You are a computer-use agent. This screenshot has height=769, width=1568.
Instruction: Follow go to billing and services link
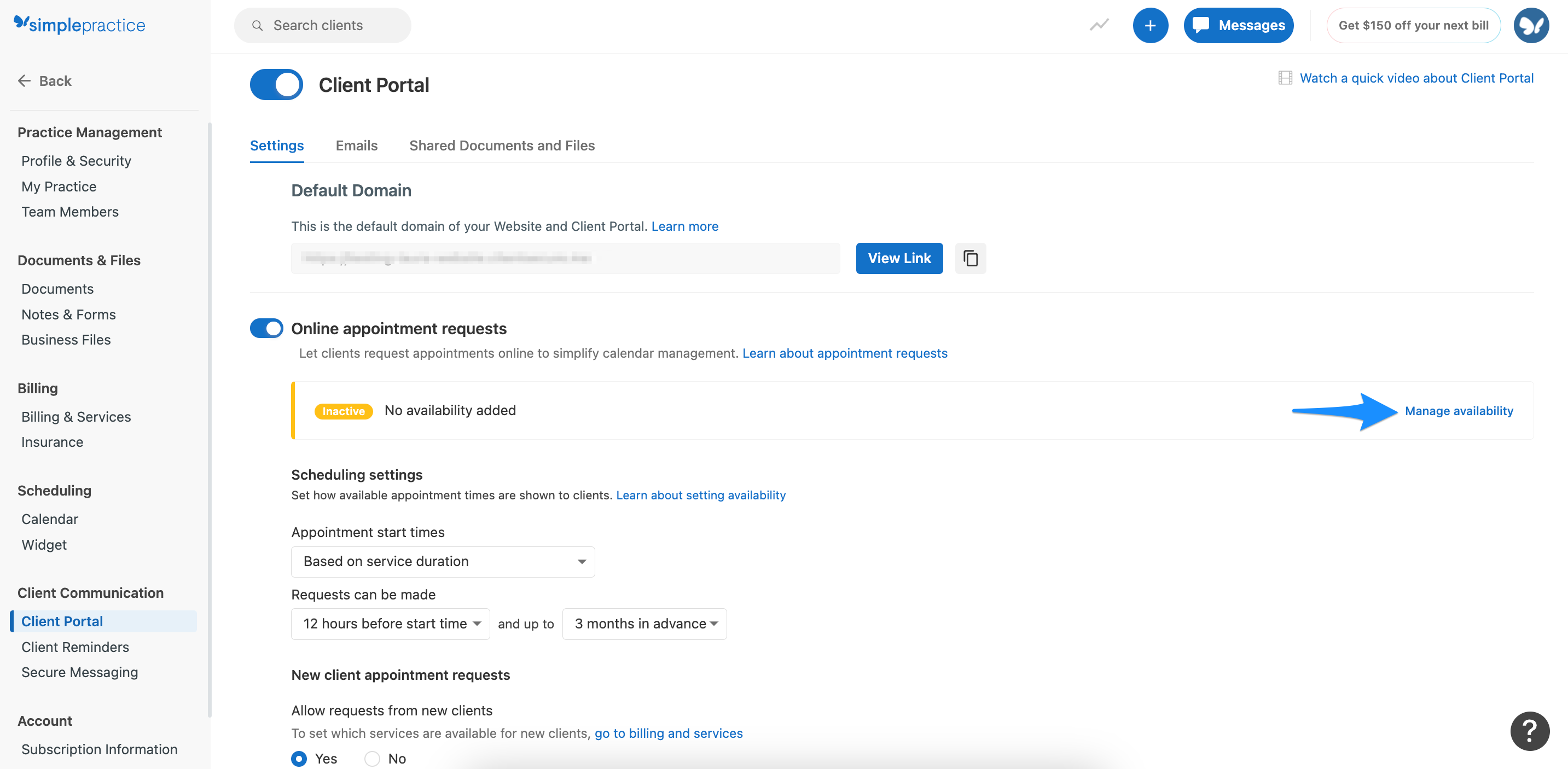669,733
